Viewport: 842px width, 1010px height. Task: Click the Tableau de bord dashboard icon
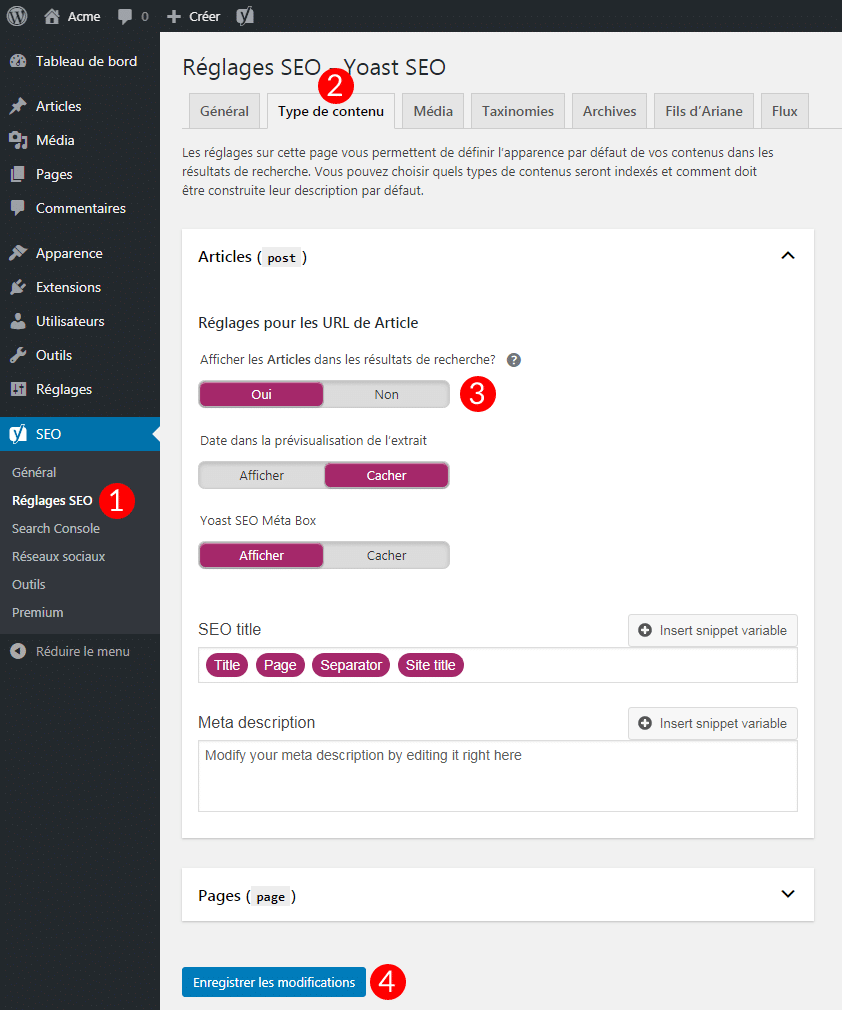click(x=18, y=61)
